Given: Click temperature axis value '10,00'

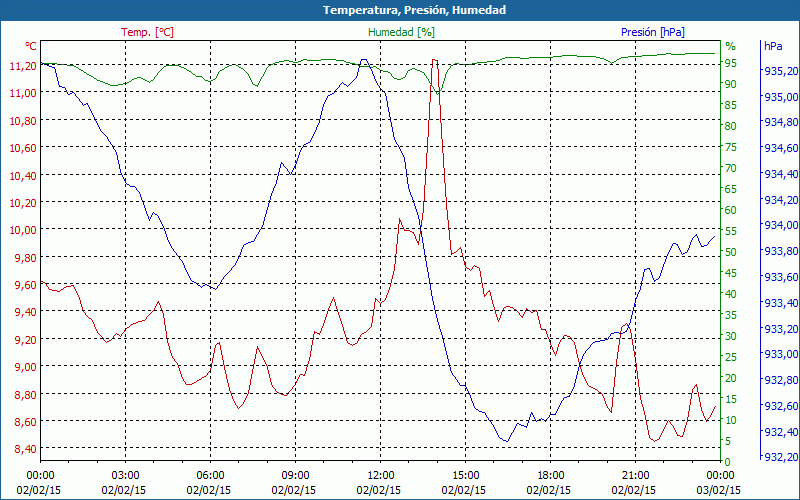Looking at the screenshot, I should pyautogui.click(x=23, y=230).
